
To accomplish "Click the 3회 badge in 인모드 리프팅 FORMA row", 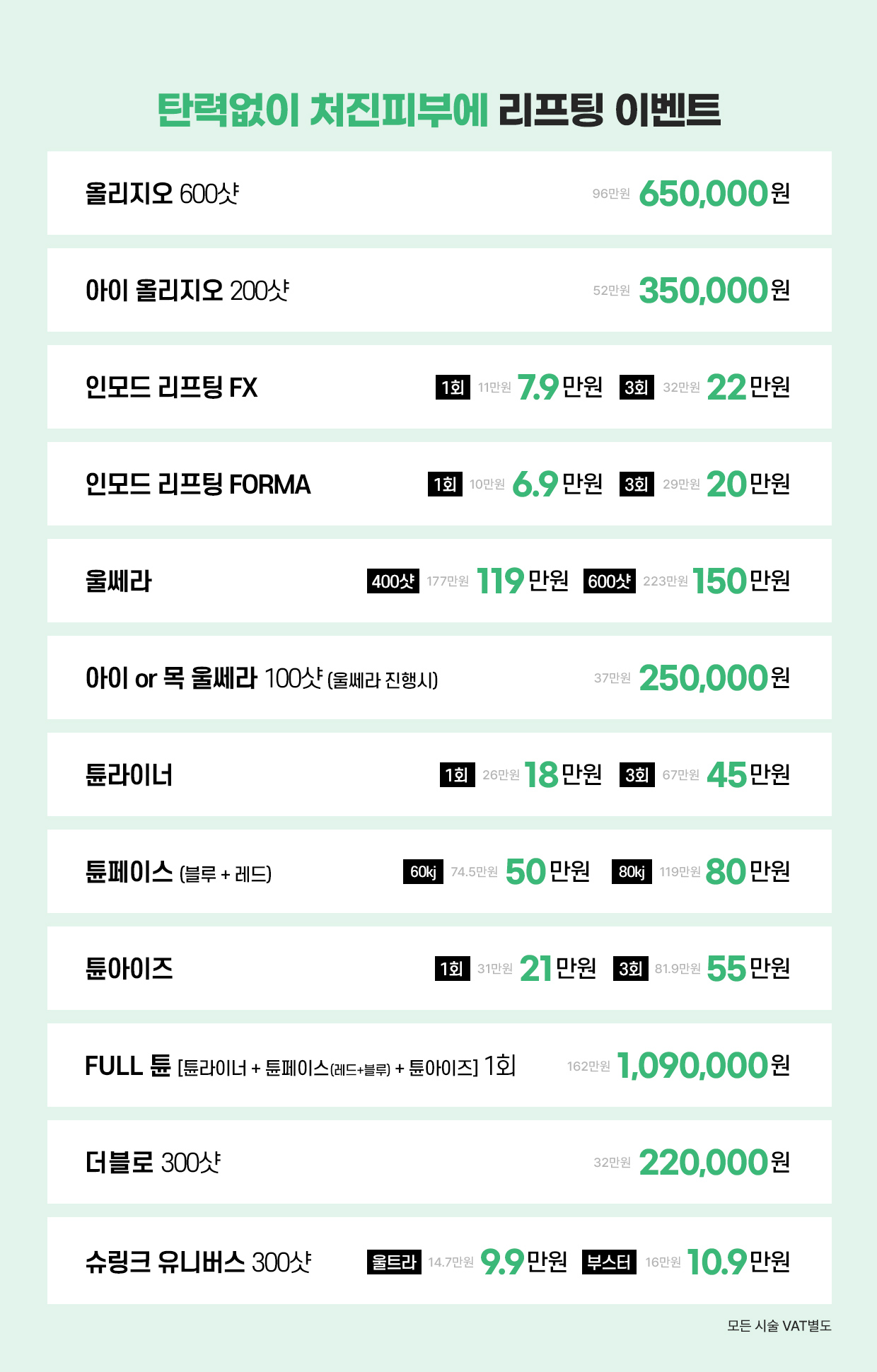I will point(637,484).
